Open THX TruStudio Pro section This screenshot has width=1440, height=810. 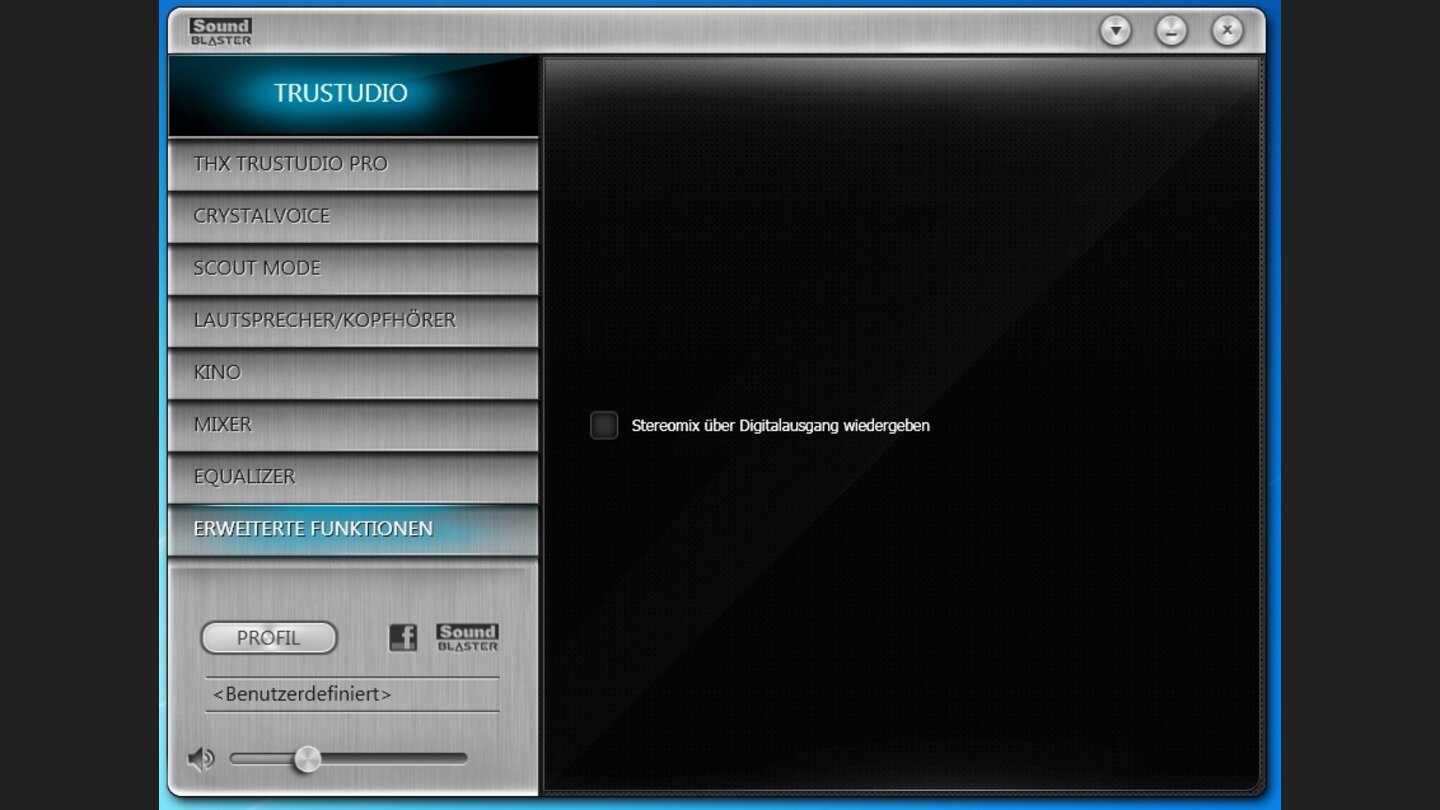click(x=353, y=164)
